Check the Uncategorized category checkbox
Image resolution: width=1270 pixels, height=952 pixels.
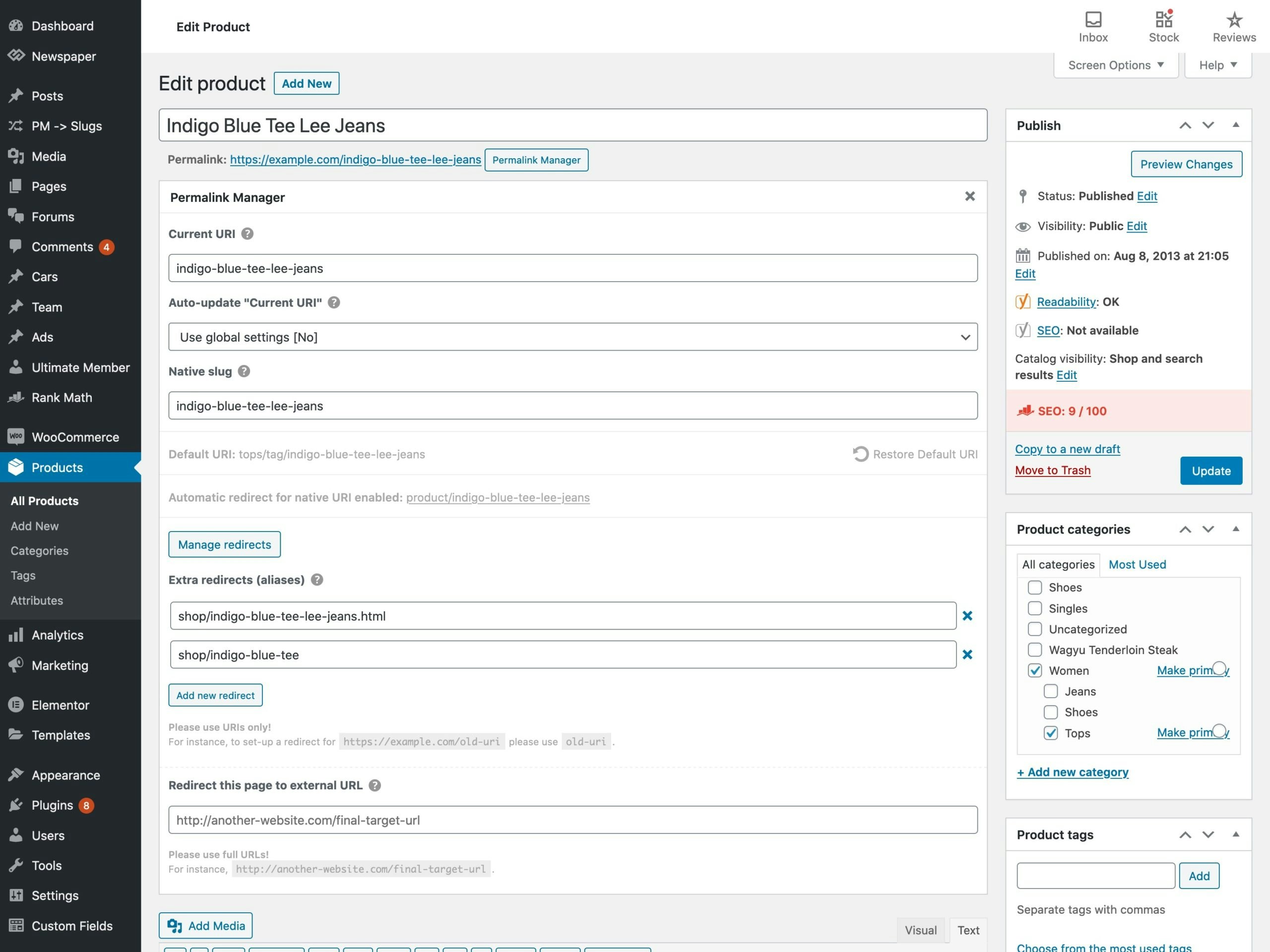click(1035, 629)
